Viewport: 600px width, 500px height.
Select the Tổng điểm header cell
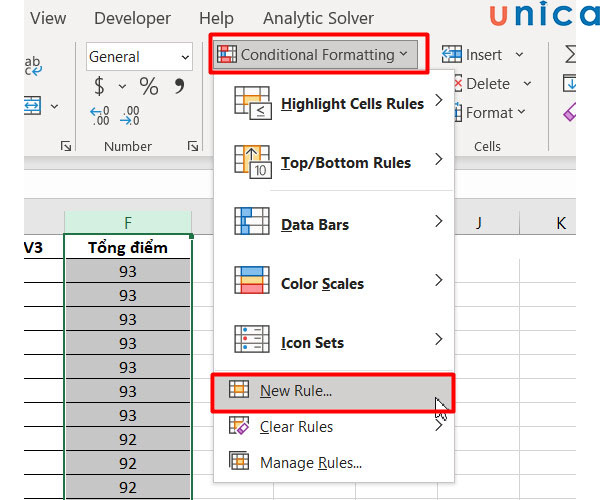point(127,247)
